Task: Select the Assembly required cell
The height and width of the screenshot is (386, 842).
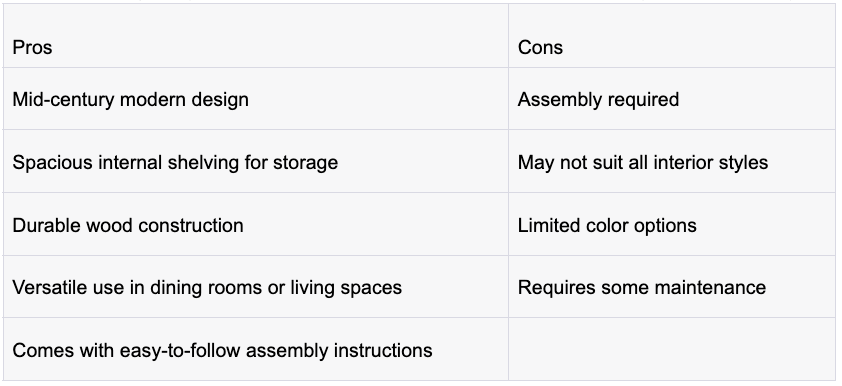Action: [x=672, y=99]
